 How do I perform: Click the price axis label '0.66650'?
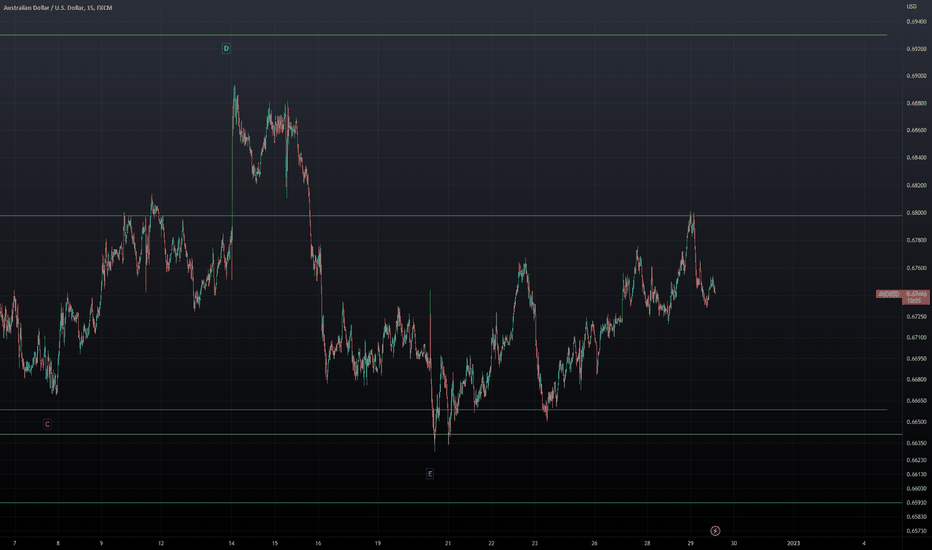(916, 401)
